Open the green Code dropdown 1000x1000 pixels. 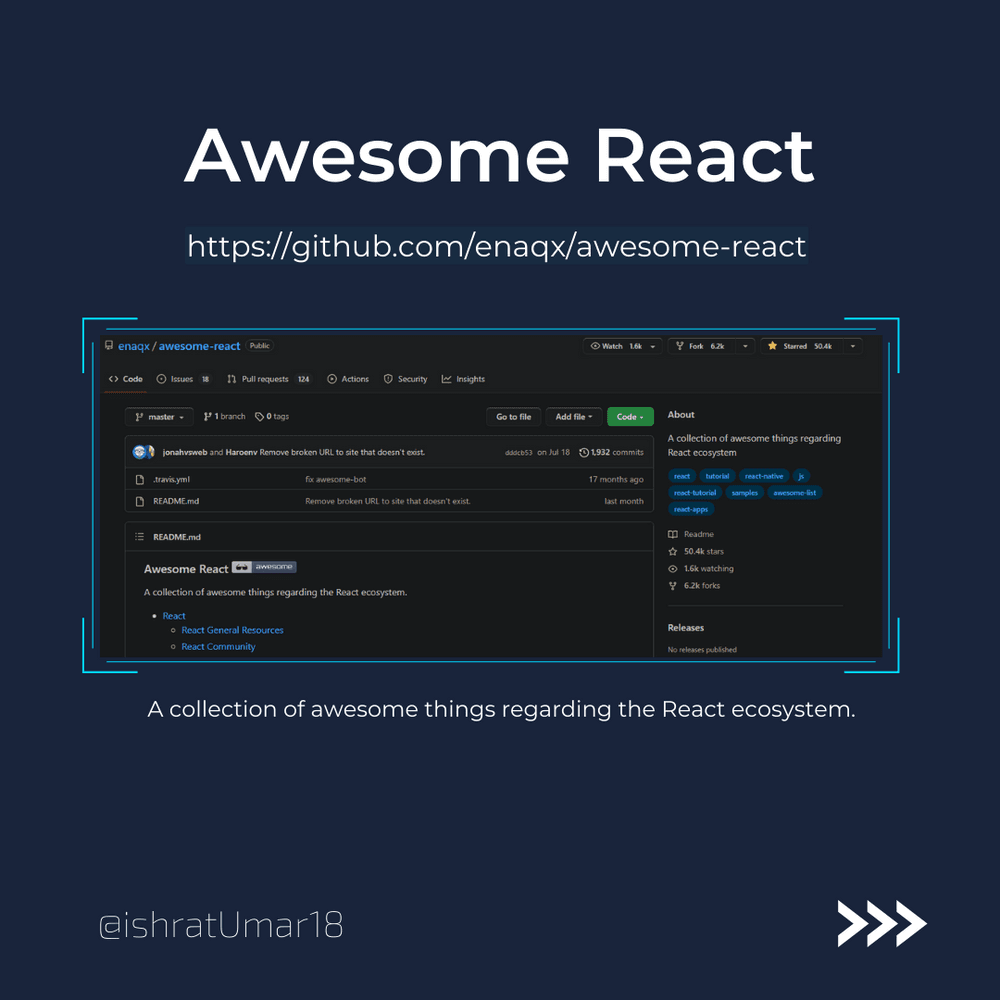point(630,417)
